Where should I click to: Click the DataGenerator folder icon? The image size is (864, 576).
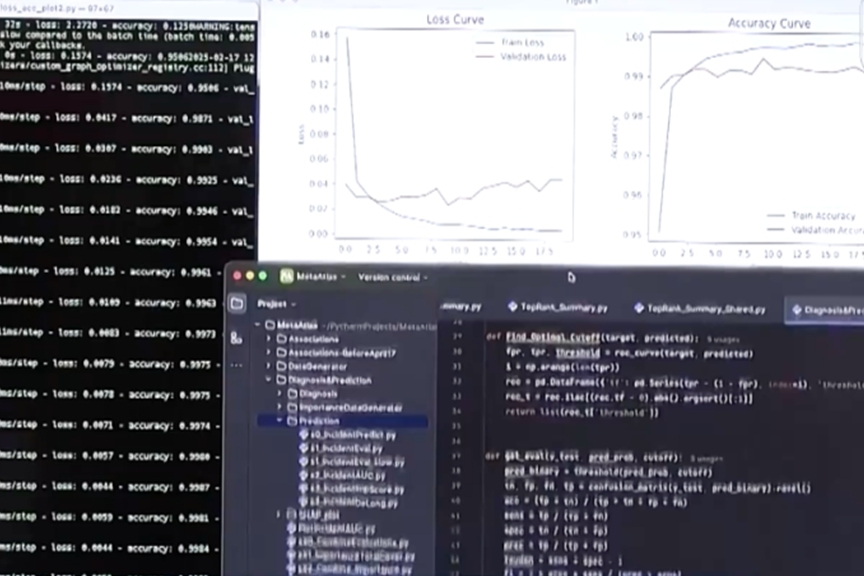tap(281, 366)
